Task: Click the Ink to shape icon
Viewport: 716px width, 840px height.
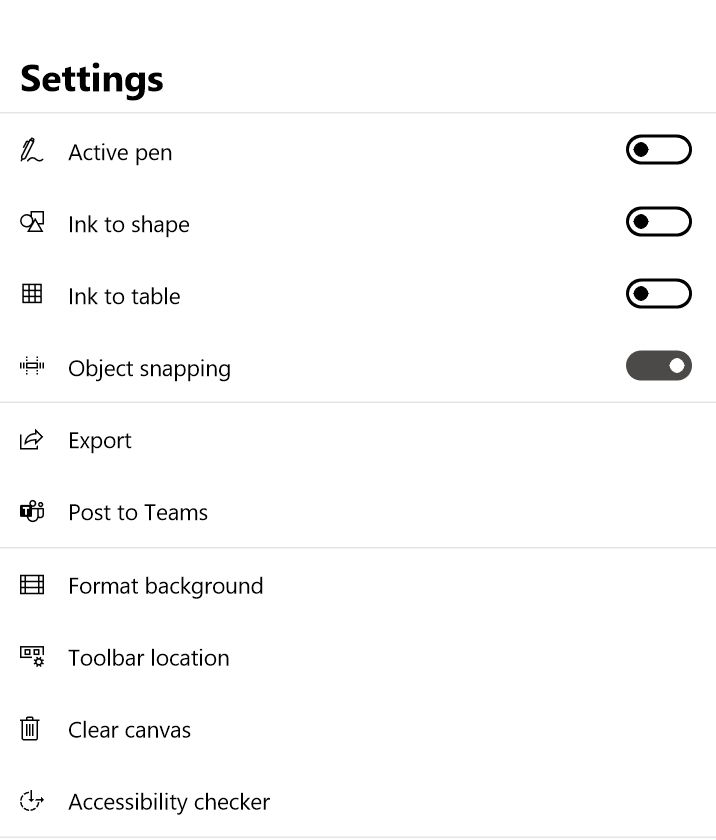Action: pyautogui.click(x=31, y=224)
